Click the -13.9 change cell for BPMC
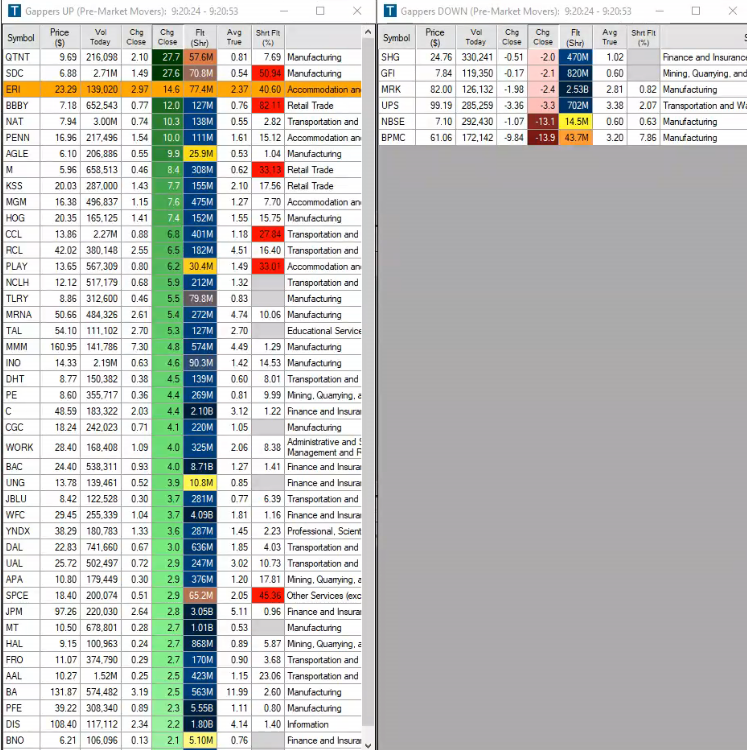This screenshot has width=747, height=750. [543, 138]
